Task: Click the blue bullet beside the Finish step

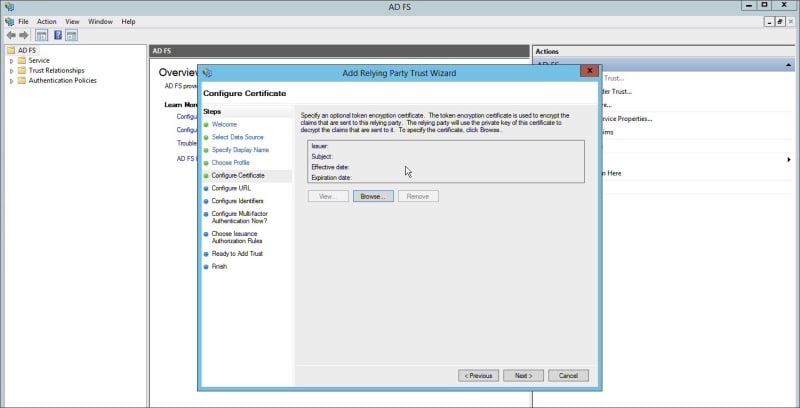Action: (x=206, y=267)
